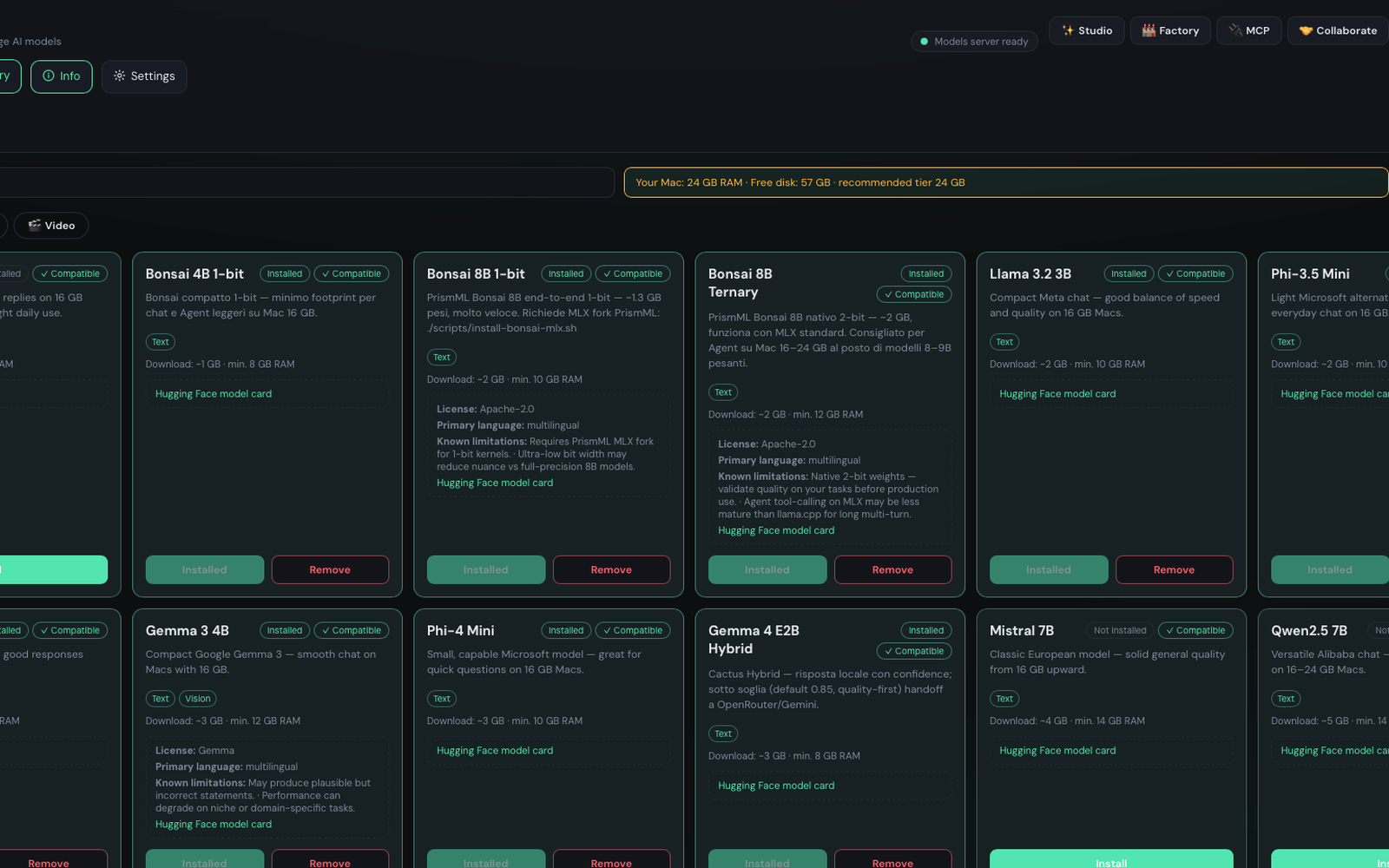Open the MCP plug button
Screen dimensions: 1389x868
click(1249, 30)
